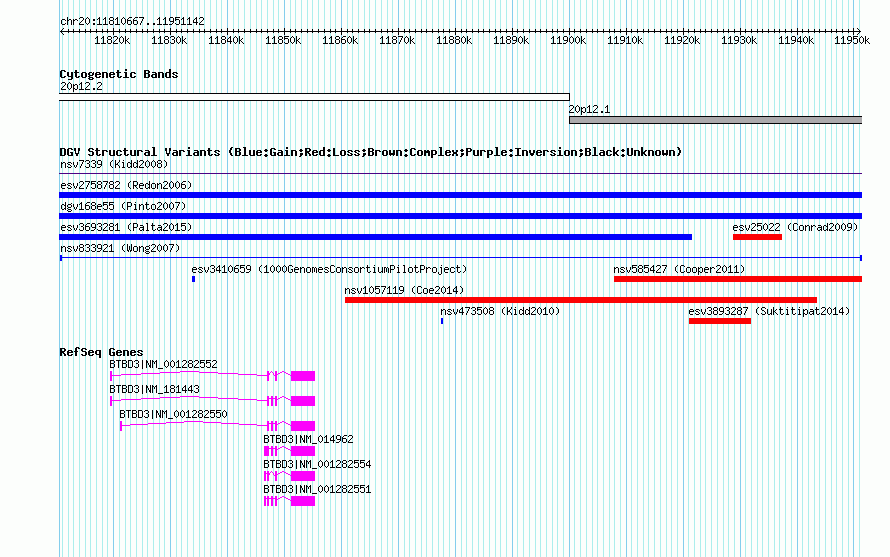
Task: Click the Cytogenetic Bands track title
Action: 119,74
